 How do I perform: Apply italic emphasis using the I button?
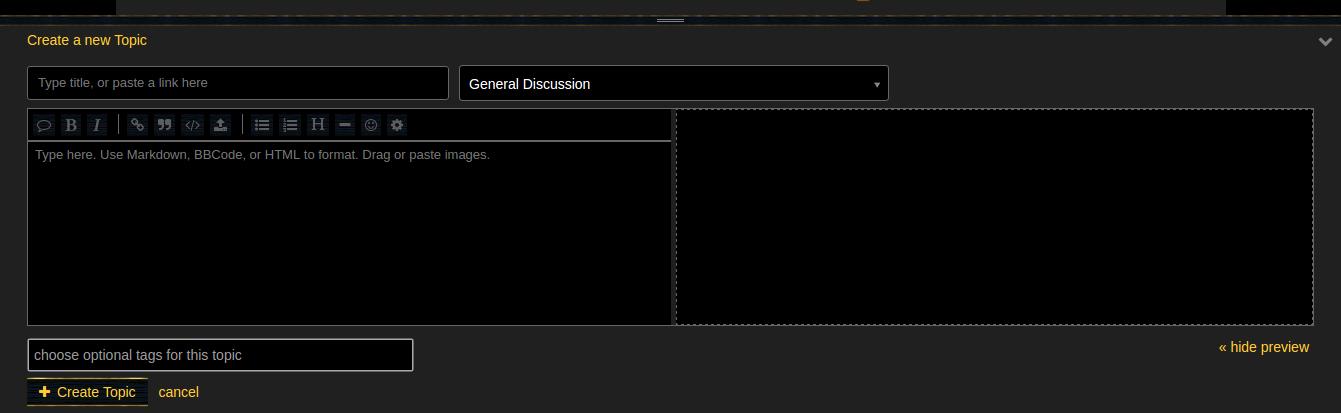coord(96,125)
